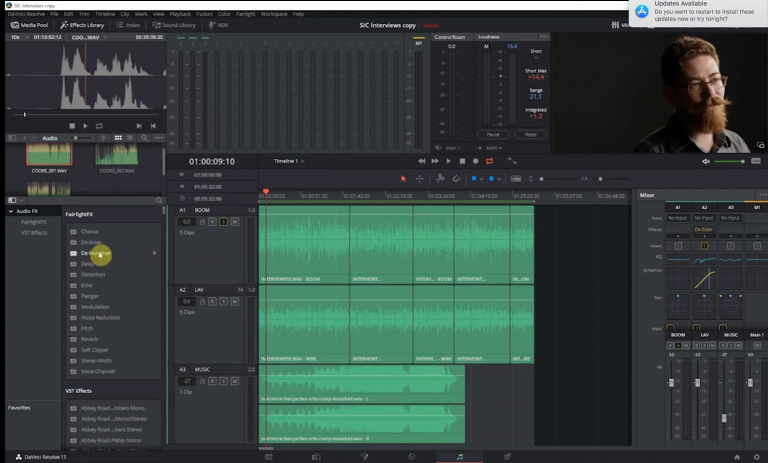
Task: Click the timeline fast forward button
Action: [435, 161]
